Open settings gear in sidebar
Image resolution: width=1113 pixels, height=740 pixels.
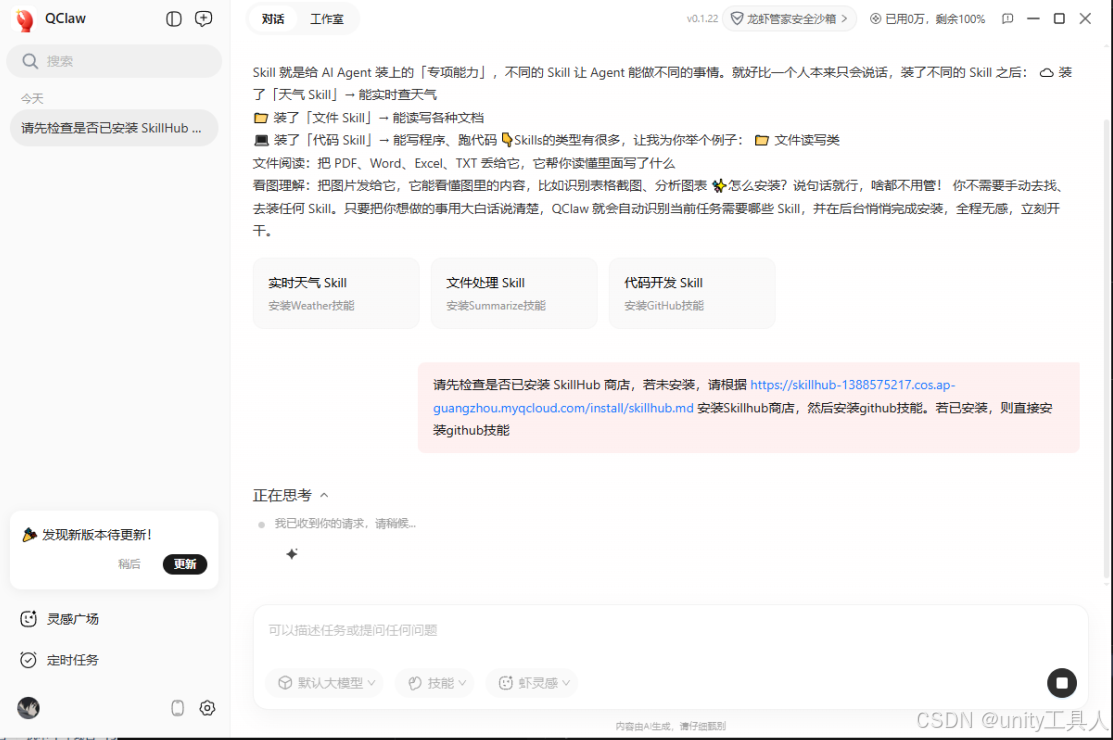tap(207, 708)
